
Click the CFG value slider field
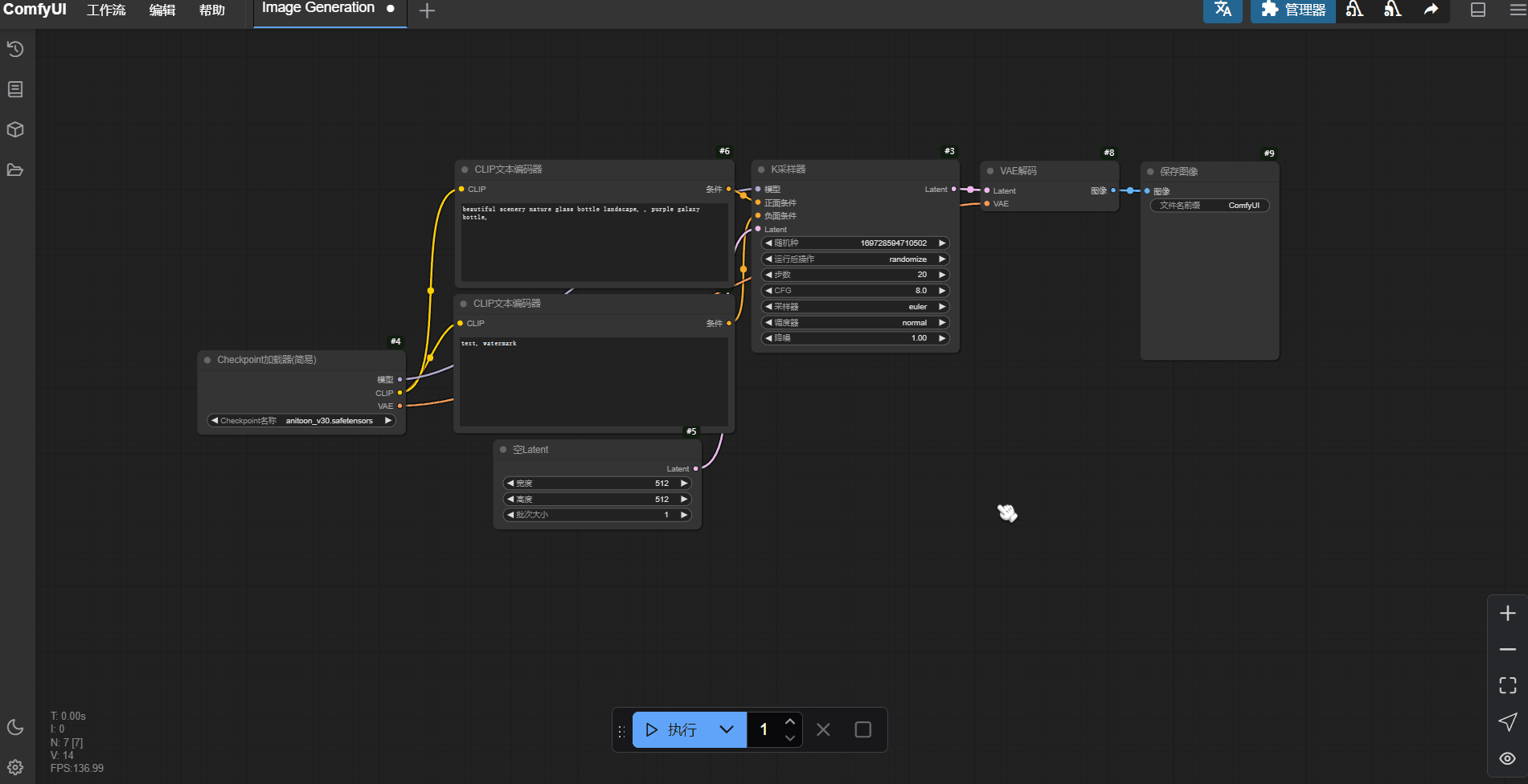coord(854,291)
